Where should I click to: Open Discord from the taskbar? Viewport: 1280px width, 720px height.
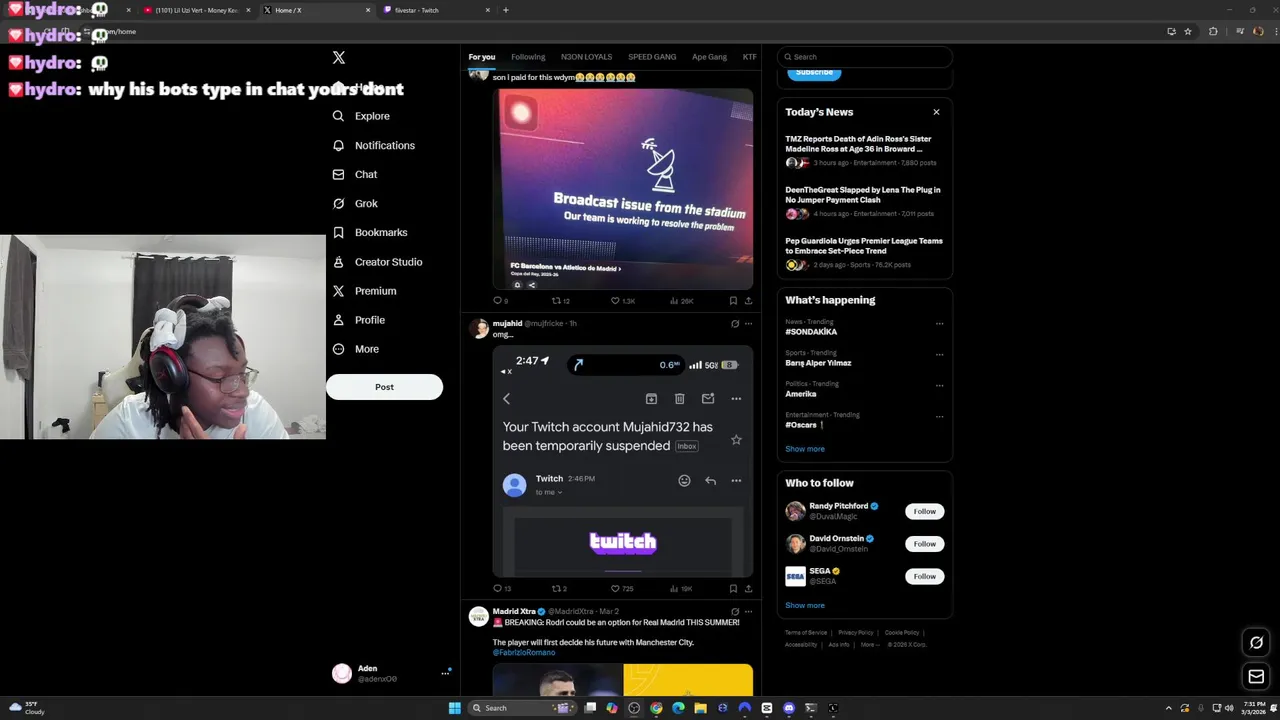[x=789, y=708]
